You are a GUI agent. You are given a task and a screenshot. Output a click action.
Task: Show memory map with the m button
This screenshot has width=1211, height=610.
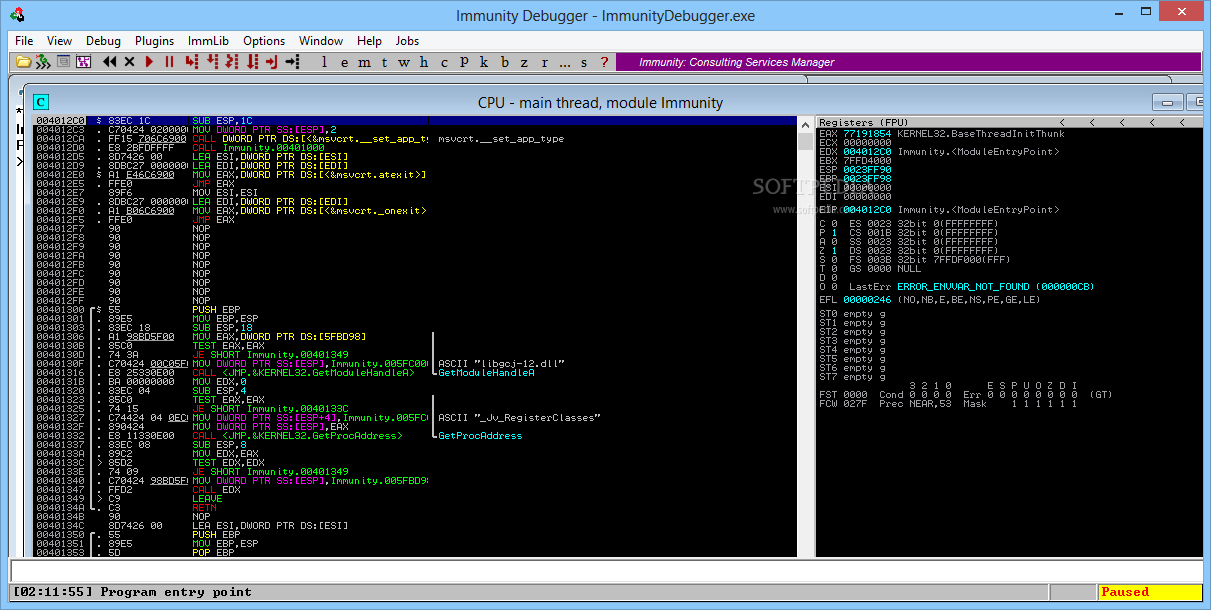[x=364, y=62]
